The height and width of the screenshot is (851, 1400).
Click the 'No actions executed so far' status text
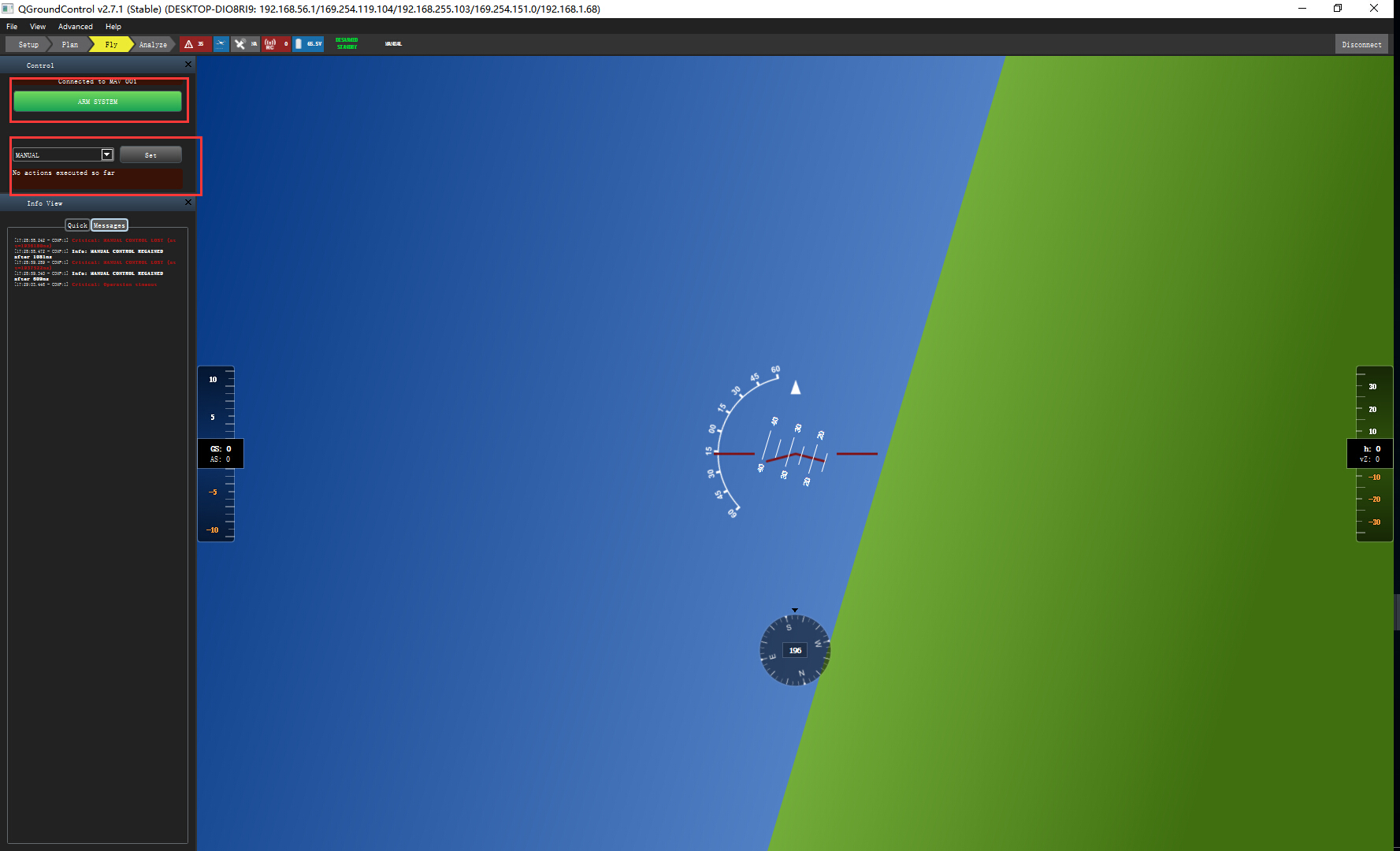64,173
